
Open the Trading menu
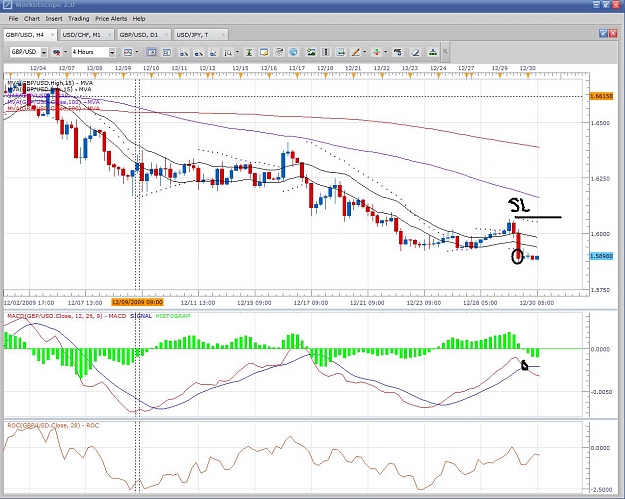pos(79,19)
